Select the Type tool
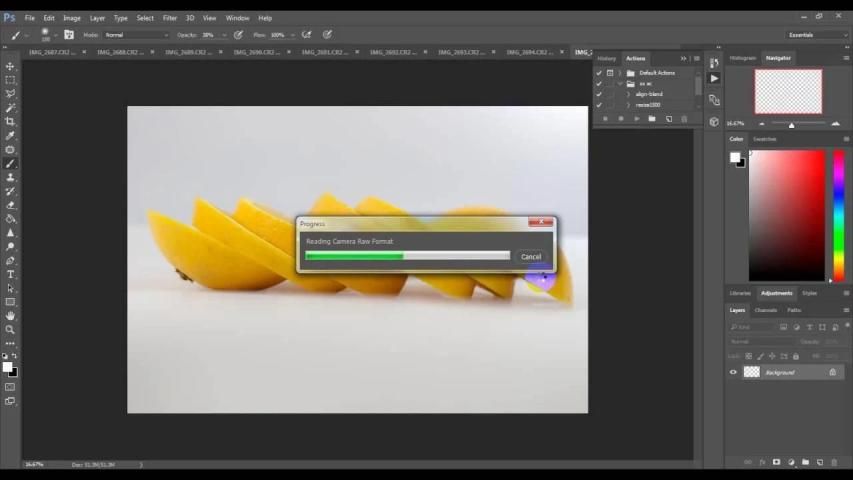 (11, 274)
